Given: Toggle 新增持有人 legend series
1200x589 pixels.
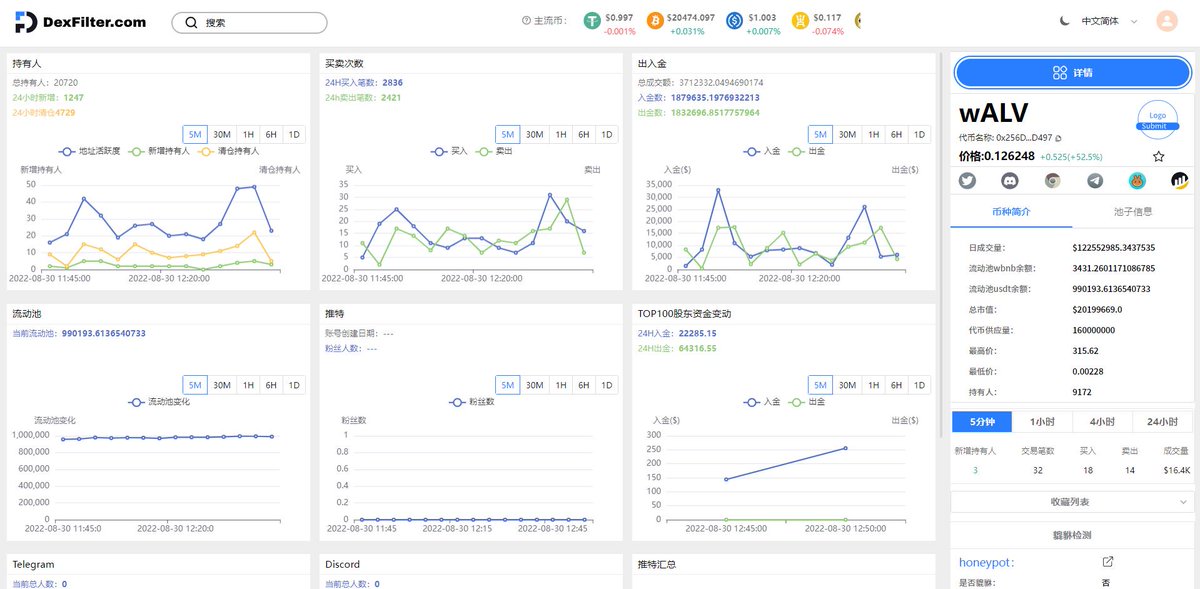Looking at the screenshot, I should point(160,151).
